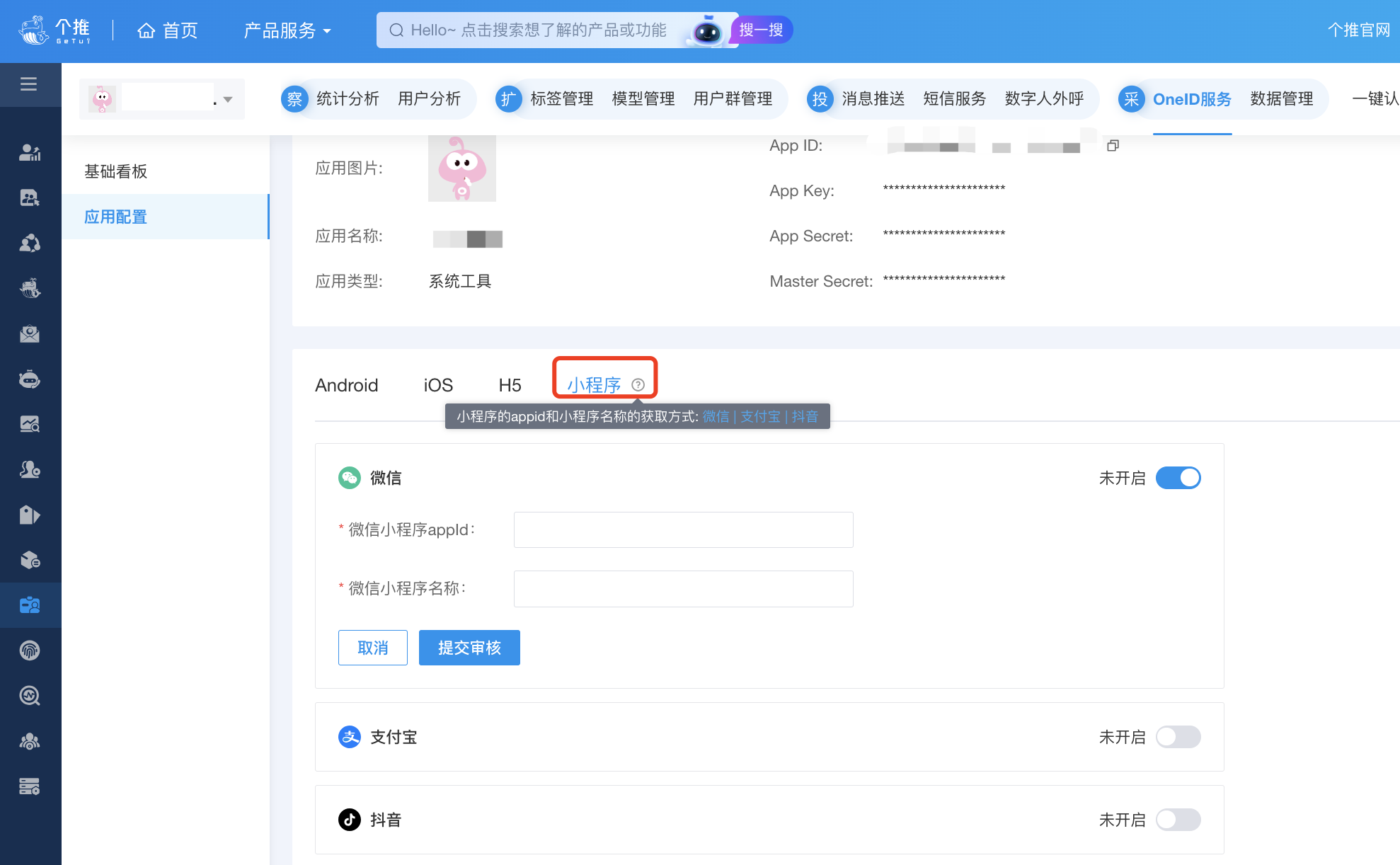Select the tag arrow sidebar icon
Image resolution: width=1400 pixels, height=865 pixels.
(x=30, y=515)
